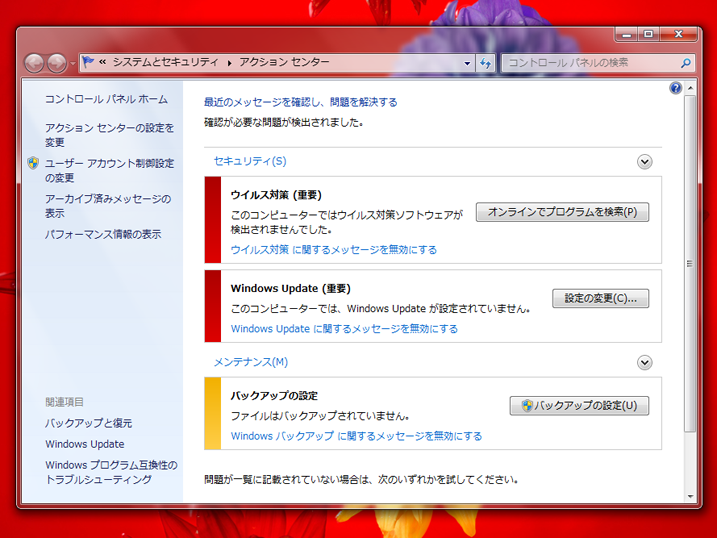This screenshot has height=538, width=717.
Task: Click the Forward navigation arrow
Action: click(57, 63)
